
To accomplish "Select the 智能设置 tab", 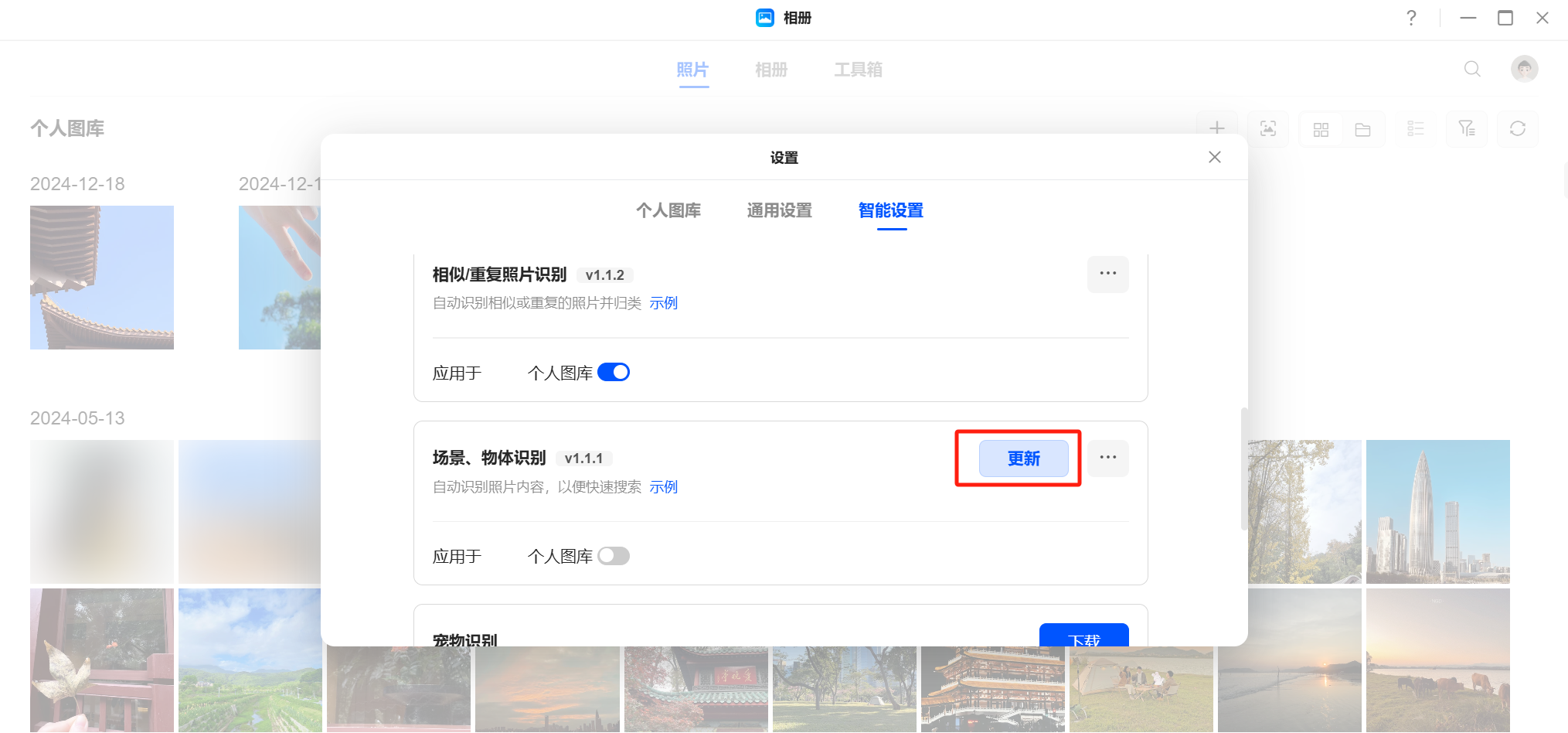I will (891, 210).
